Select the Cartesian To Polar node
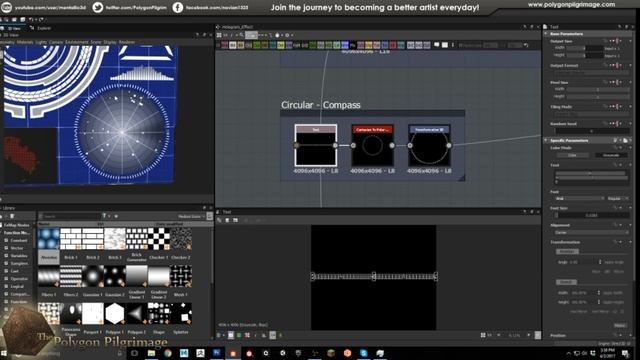Image resolution: width=640 pixels, height=360 pixels. [x=372, y=145]
